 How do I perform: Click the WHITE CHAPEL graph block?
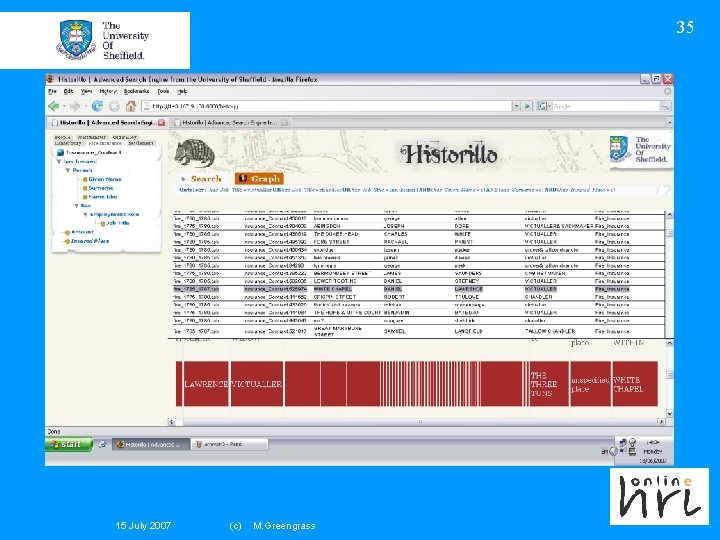coord(635,384)
